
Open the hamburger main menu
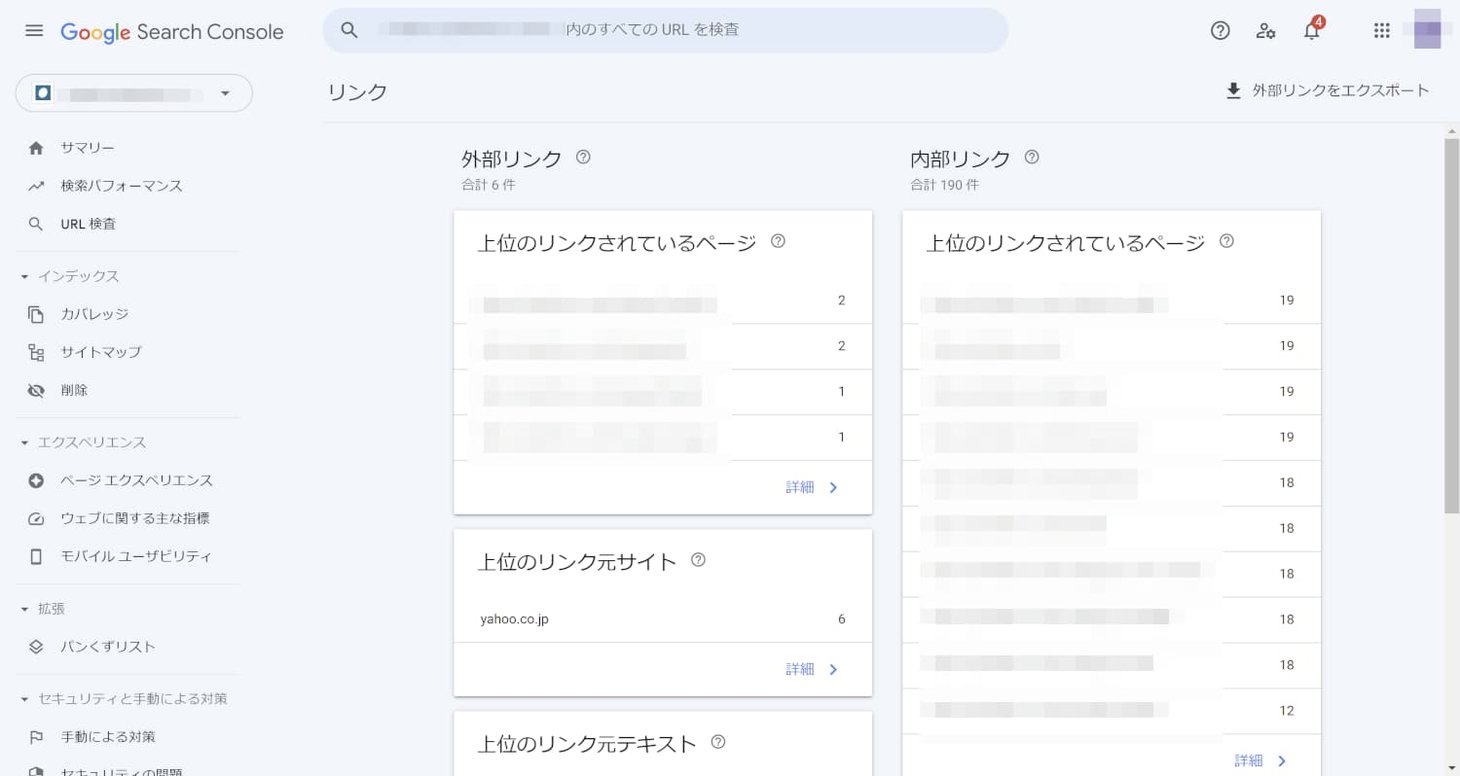(34, 31)
